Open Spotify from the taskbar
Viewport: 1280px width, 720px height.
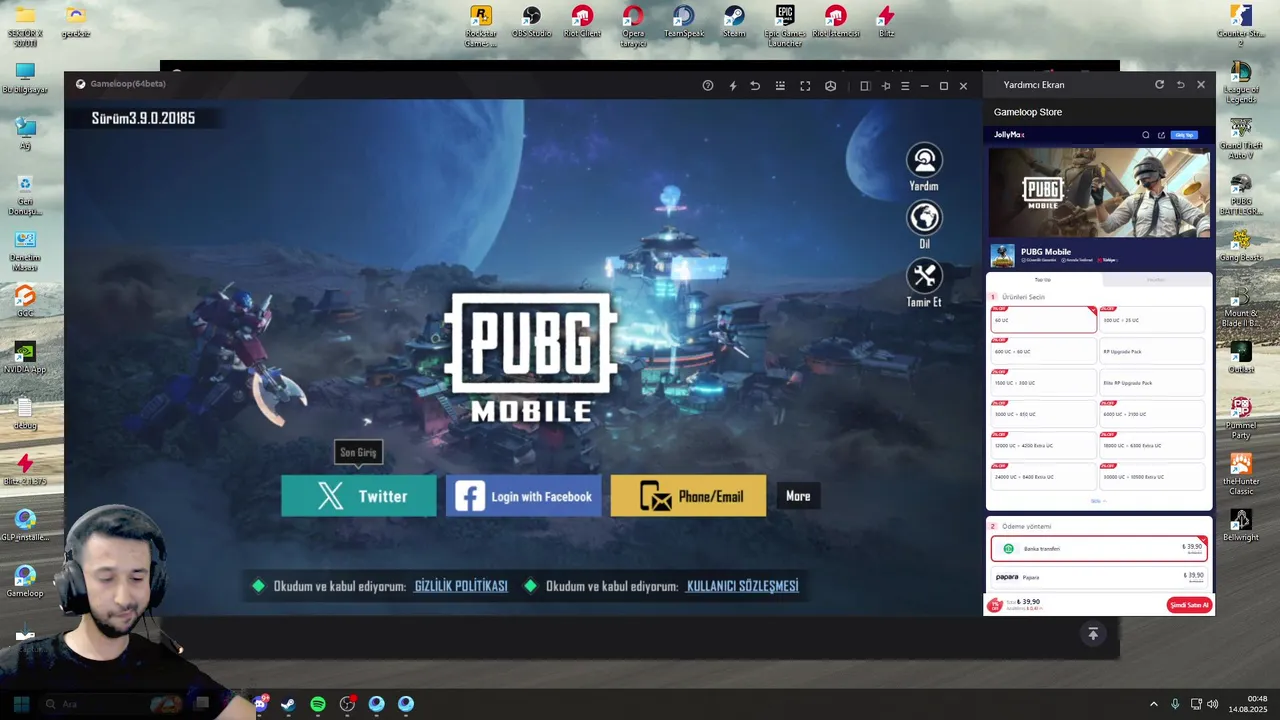point(318,704)
